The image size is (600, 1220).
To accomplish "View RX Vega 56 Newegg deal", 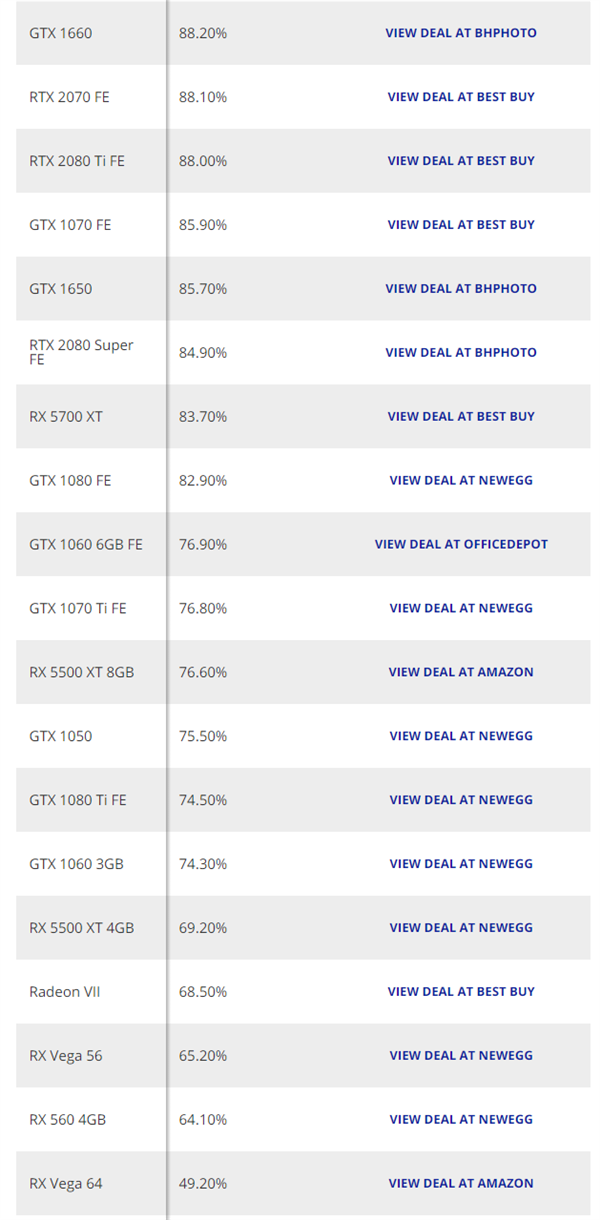I will point(461,1056).
